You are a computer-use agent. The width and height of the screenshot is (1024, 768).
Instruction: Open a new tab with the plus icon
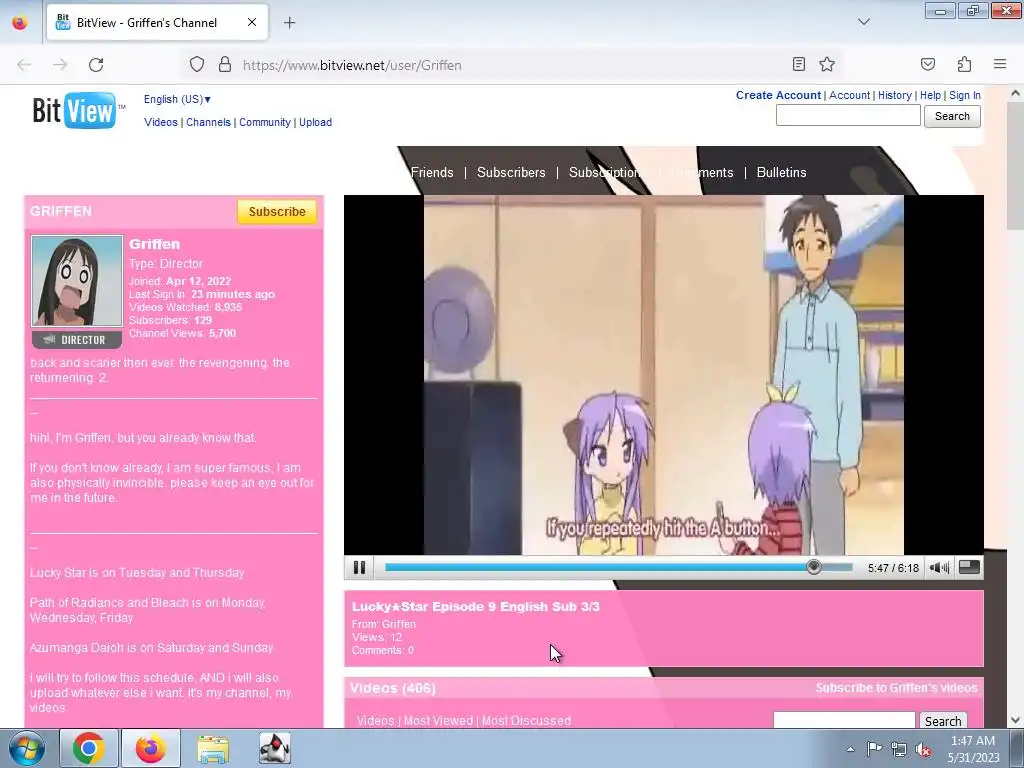[x=289, y=23]
